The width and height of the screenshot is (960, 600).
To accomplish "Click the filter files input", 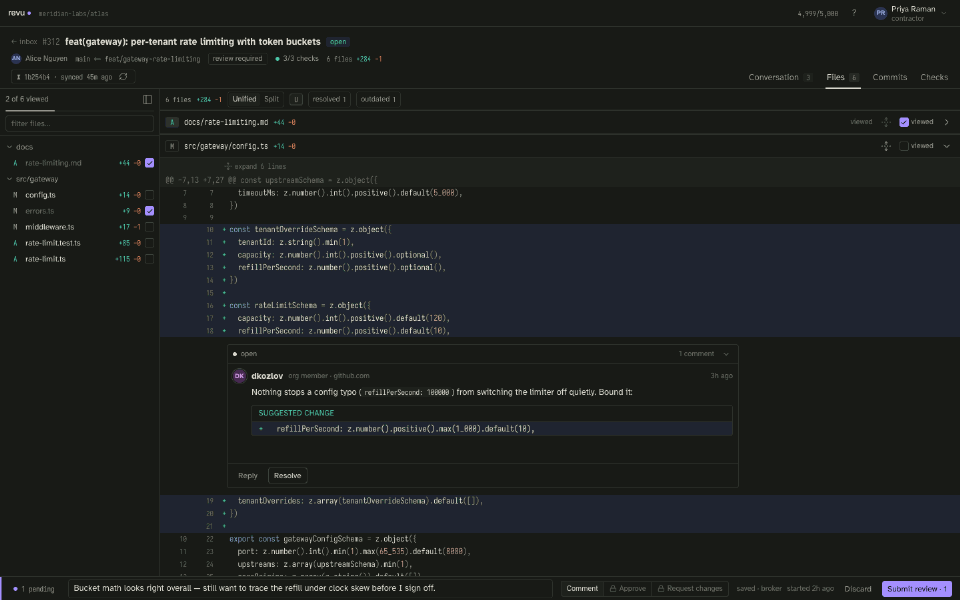I will point(80,123).
